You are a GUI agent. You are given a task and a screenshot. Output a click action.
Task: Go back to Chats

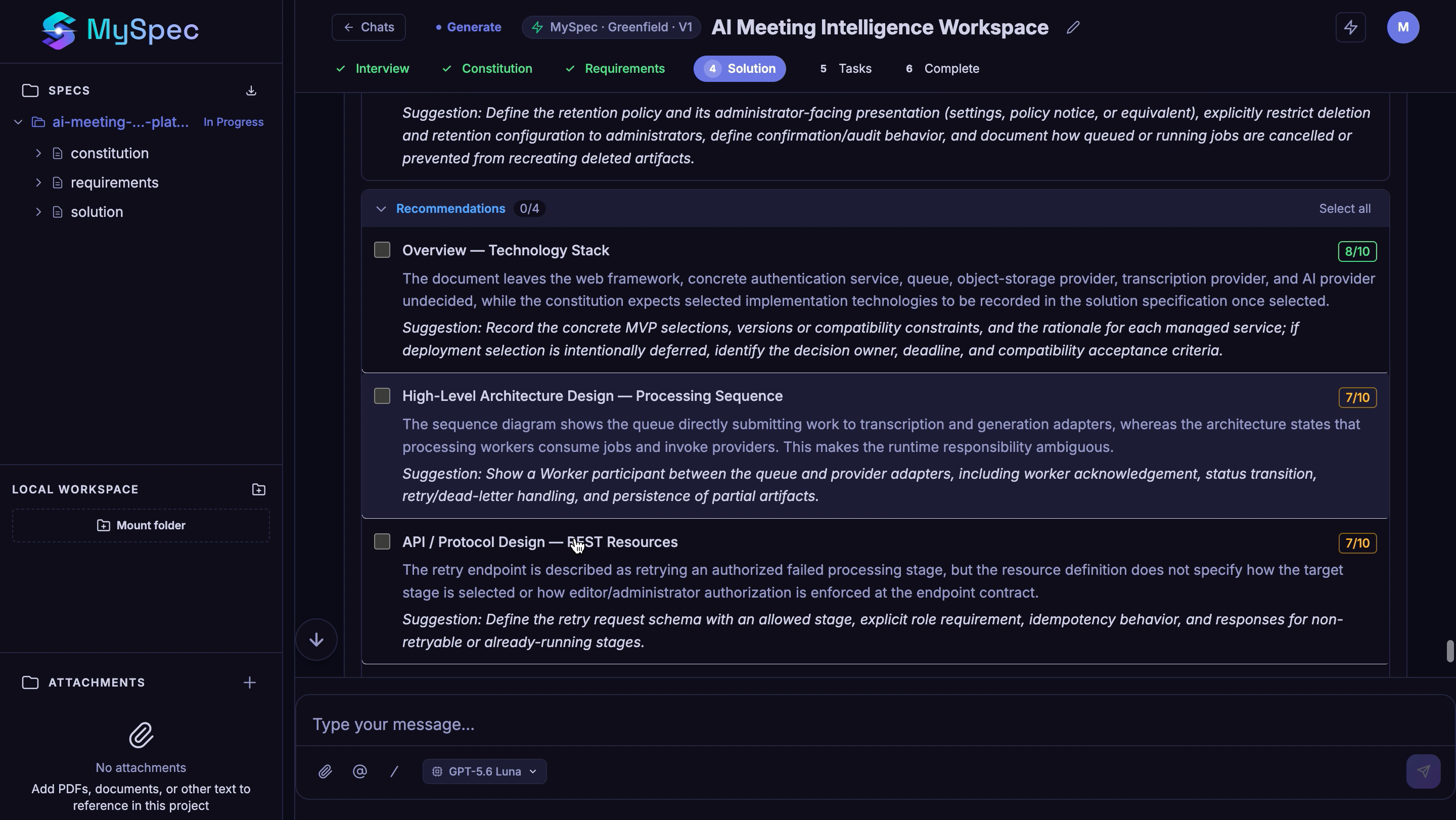pyautogui.click(x=369, y=27)
